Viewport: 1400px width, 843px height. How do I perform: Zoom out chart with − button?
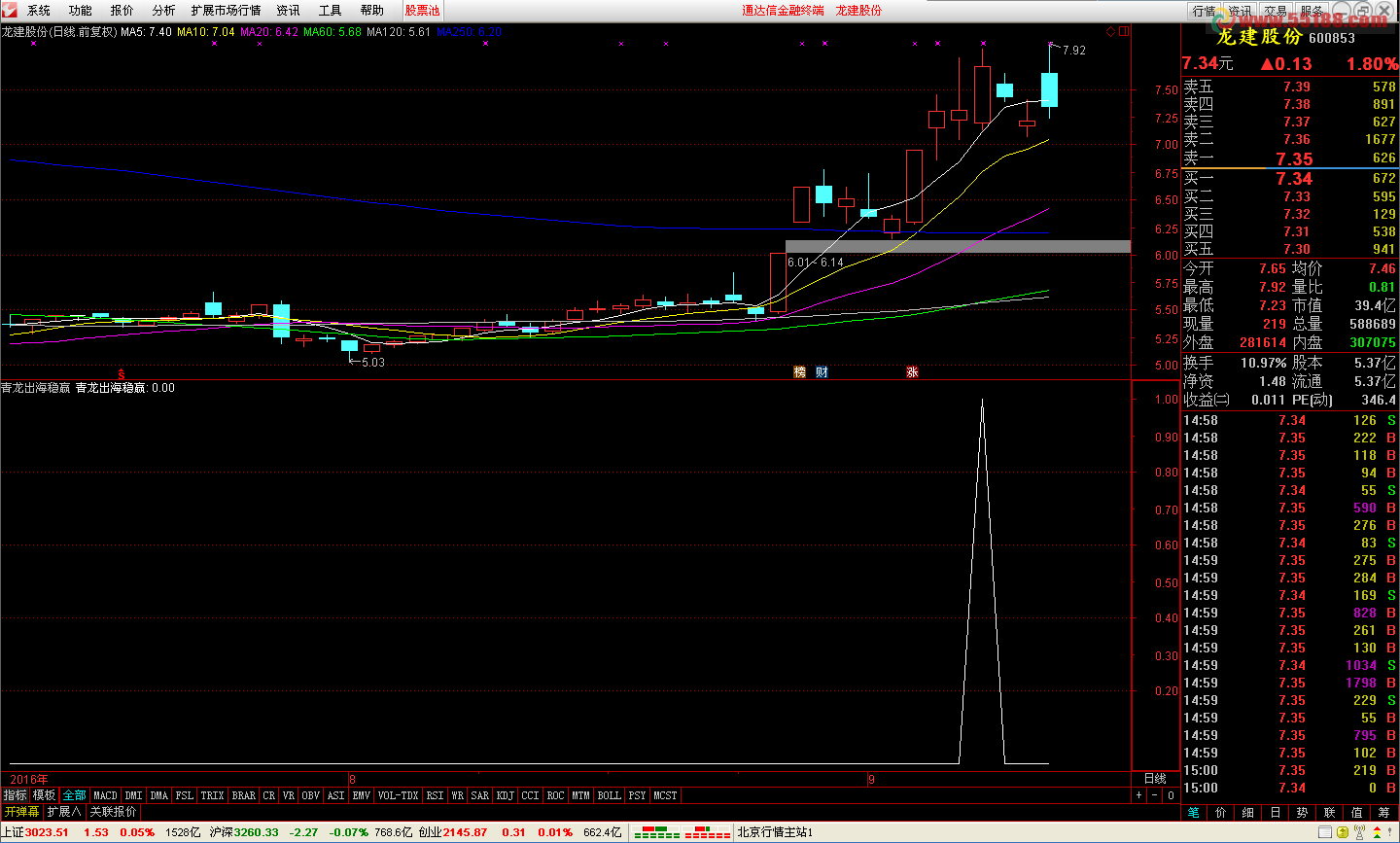pos(1155,795)
